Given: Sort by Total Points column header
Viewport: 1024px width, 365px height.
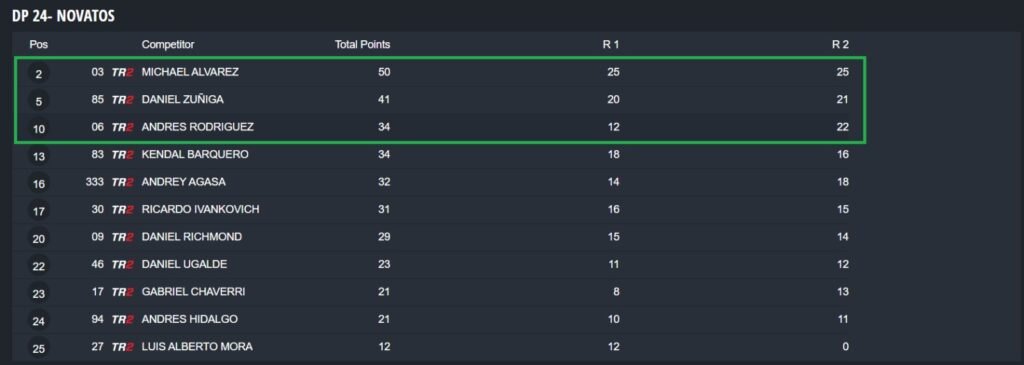Looking at the screenshot, I should [362, 44].
